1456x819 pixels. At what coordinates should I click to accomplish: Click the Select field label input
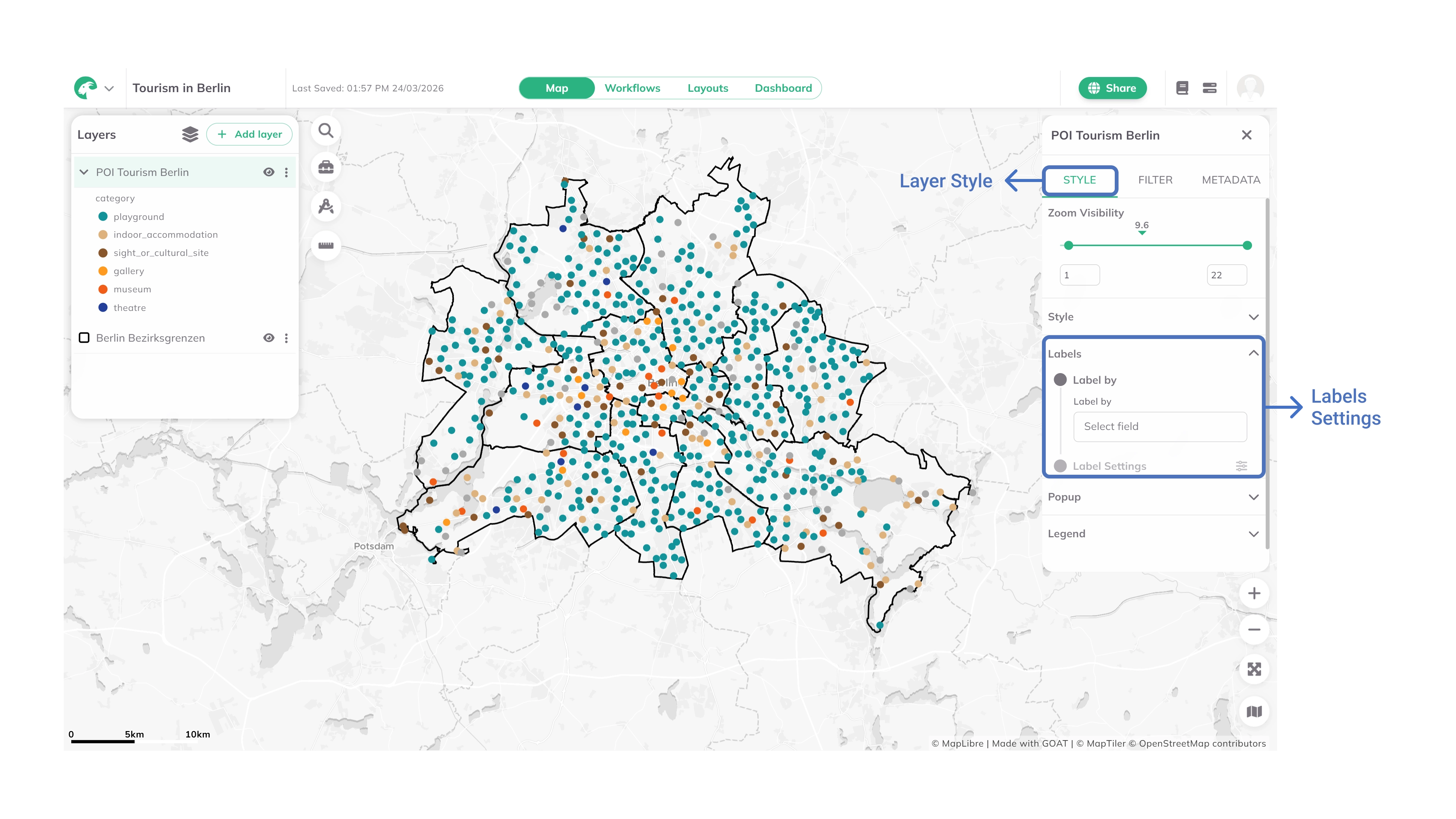(x=1160, y=426)
